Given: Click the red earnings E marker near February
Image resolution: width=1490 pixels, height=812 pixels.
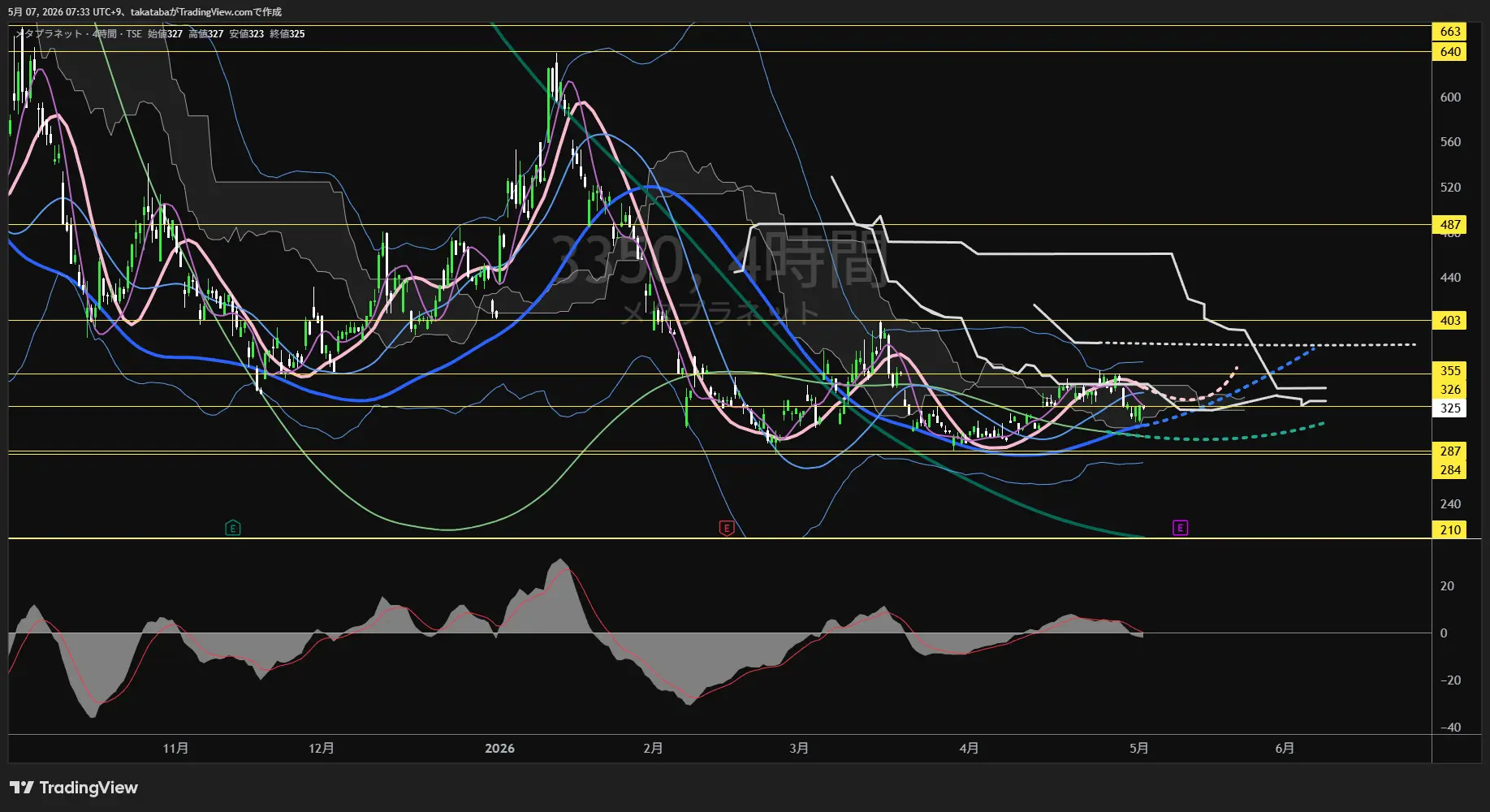Looking at the screenshot, I should (x=727, y=529).
